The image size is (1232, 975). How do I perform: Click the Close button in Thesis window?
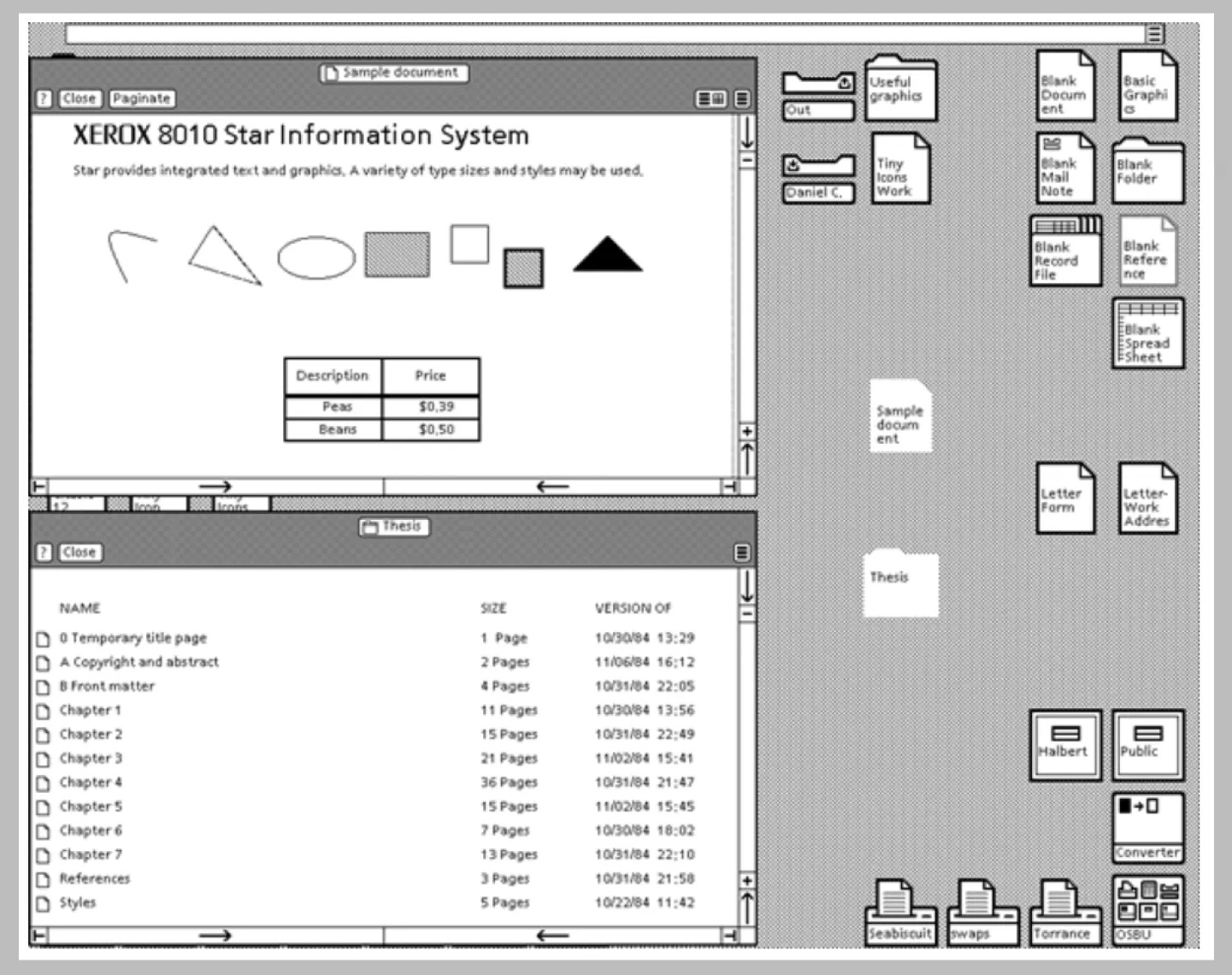click(x=80, y=552)
